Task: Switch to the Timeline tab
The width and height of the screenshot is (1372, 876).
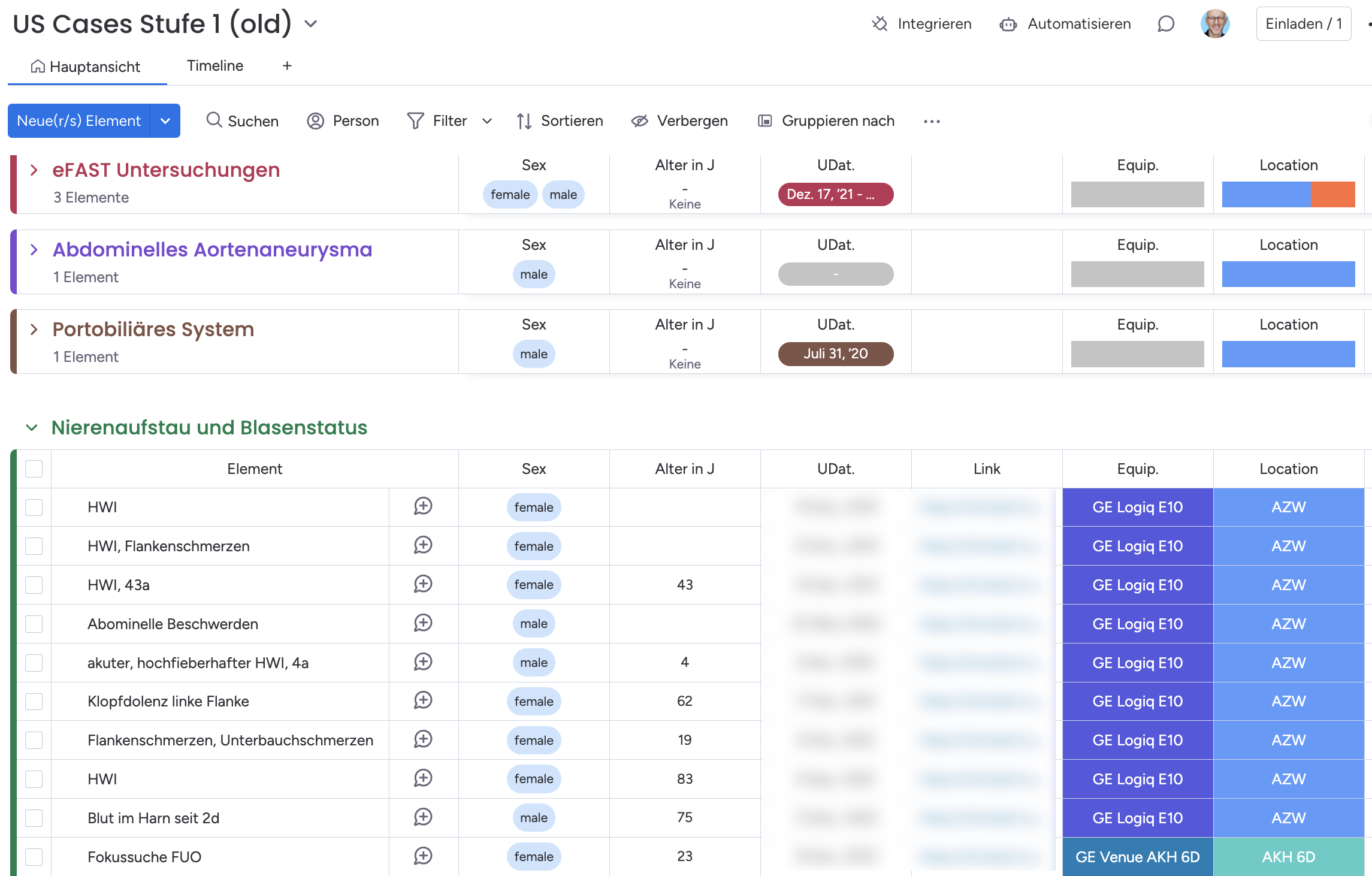Action: coord(214,66)
